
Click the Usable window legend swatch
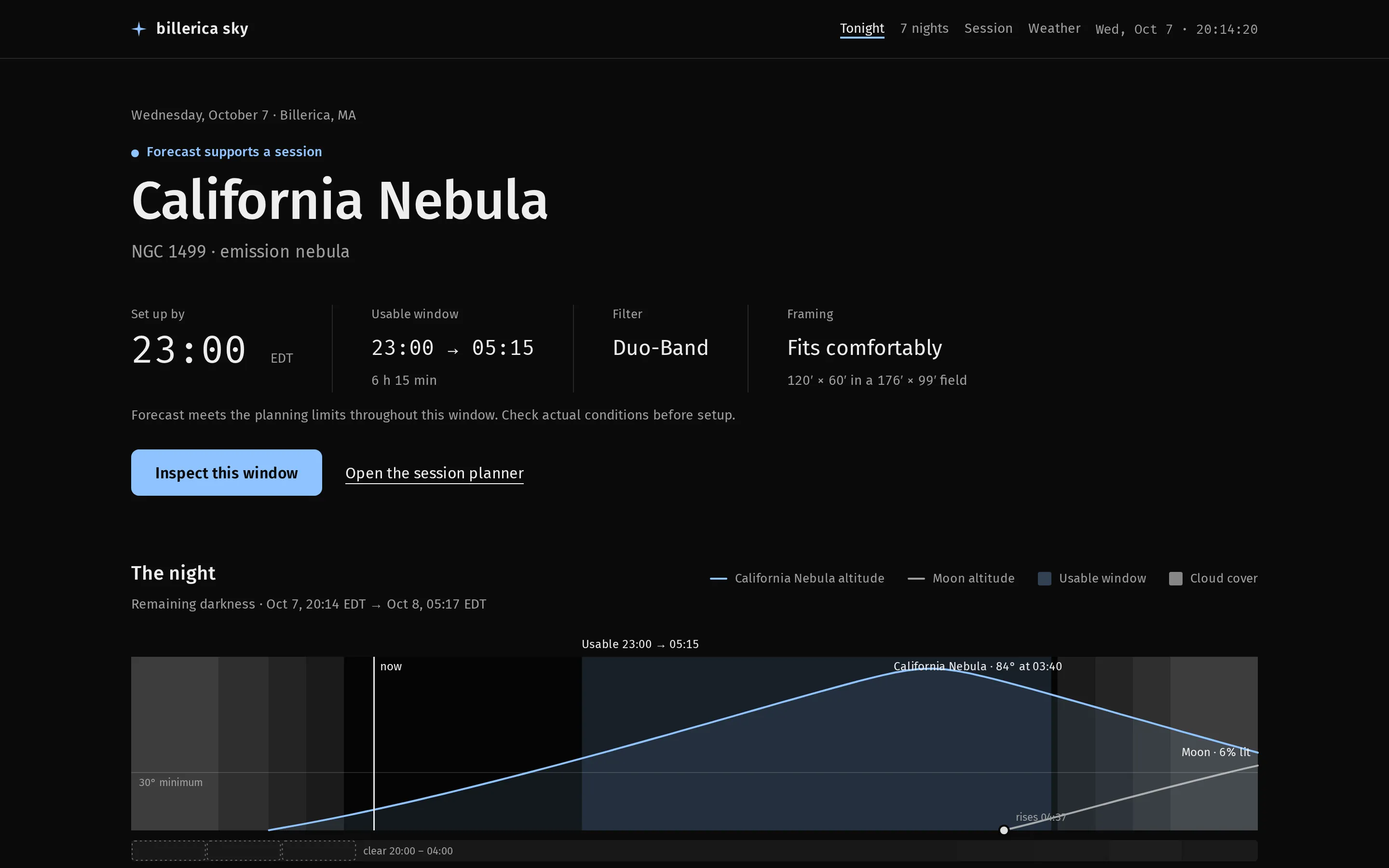[1044, 579]
